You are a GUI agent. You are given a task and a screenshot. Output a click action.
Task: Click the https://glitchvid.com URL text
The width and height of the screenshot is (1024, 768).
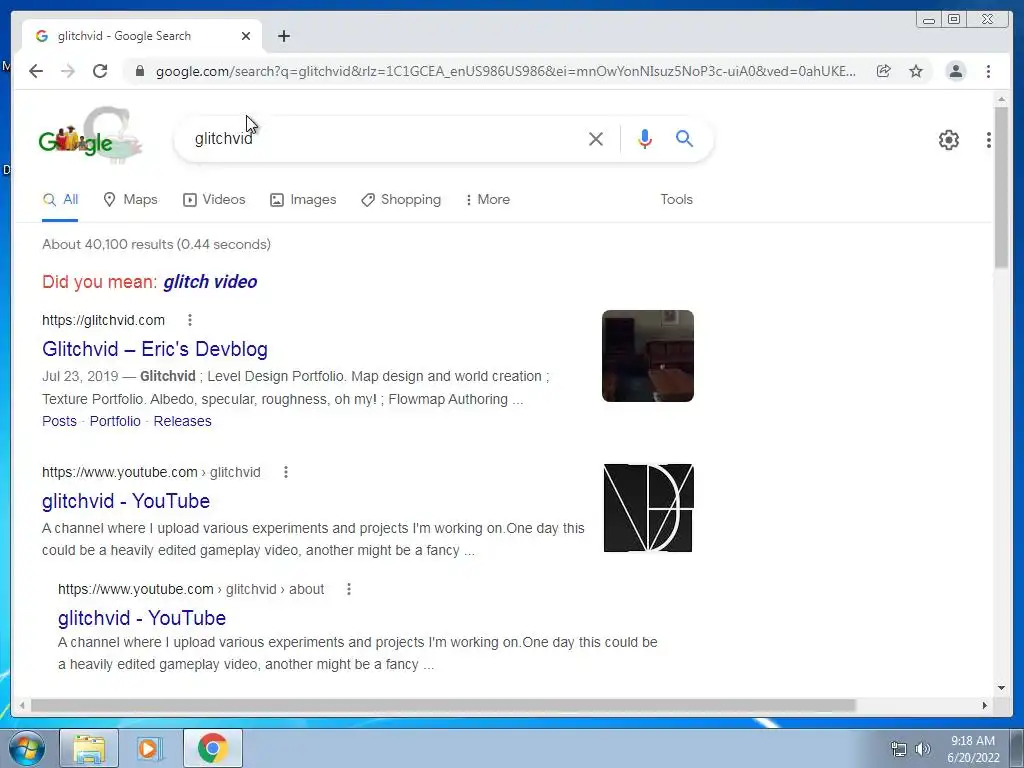103,320
